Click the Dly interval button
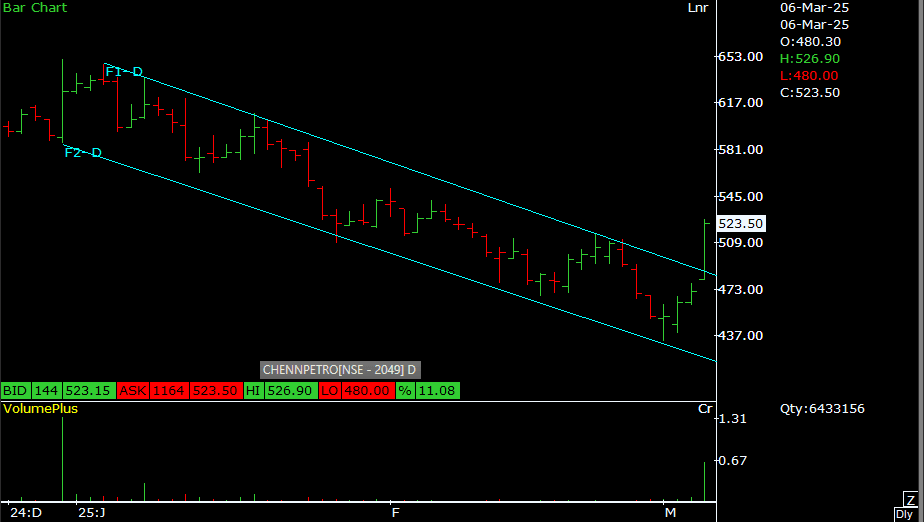Image resolution: width=924 pixels, height=522 pixels. pos(905,514)
